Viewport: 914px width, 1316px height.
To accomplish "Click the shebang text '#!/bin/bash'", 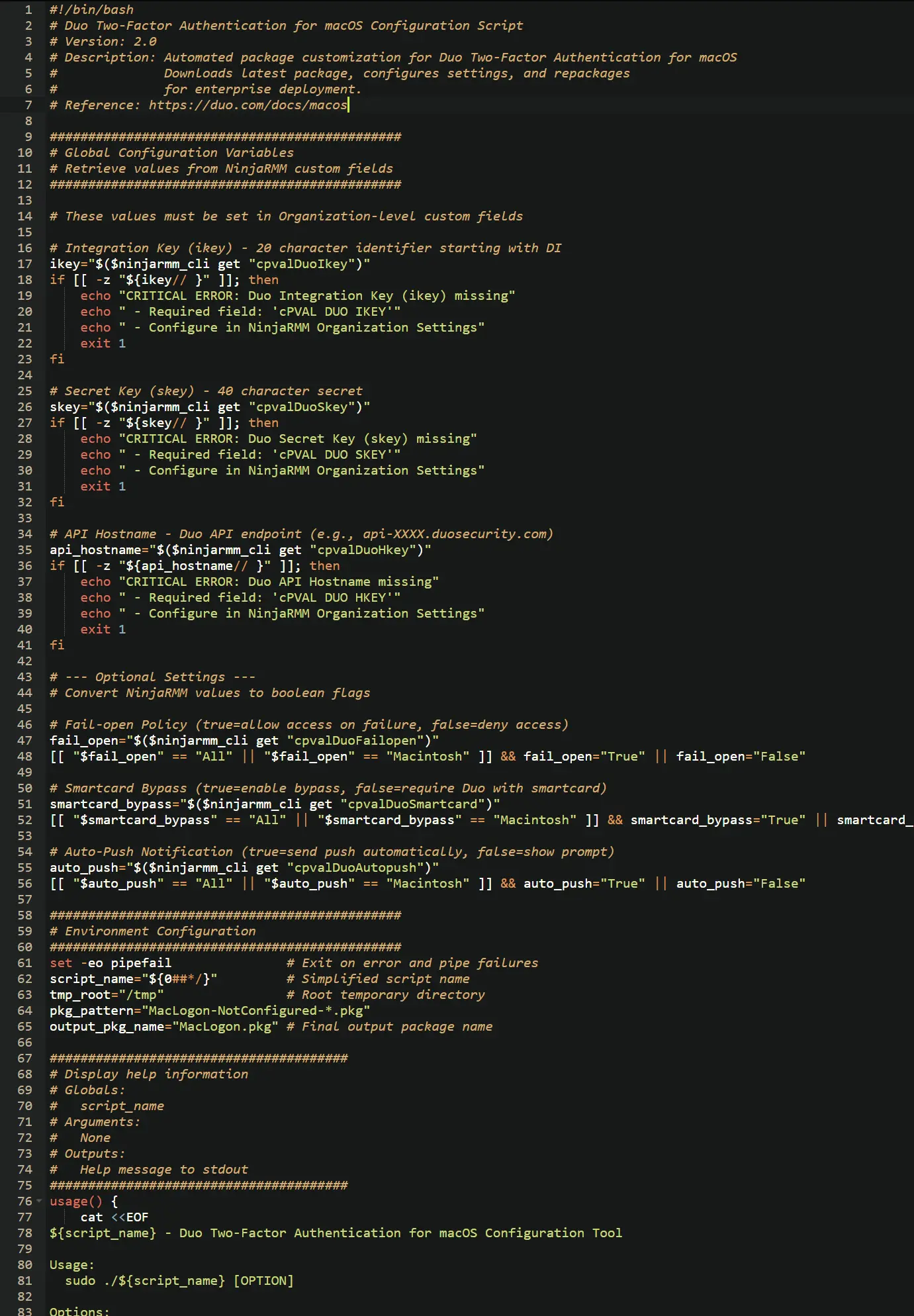I will coord(92,9).
